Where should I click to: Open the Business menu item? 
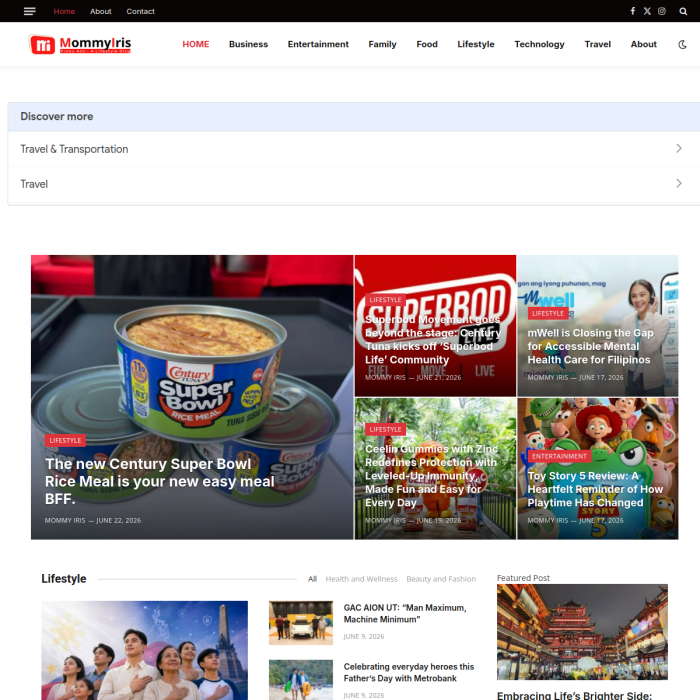[x=248, y=44]
